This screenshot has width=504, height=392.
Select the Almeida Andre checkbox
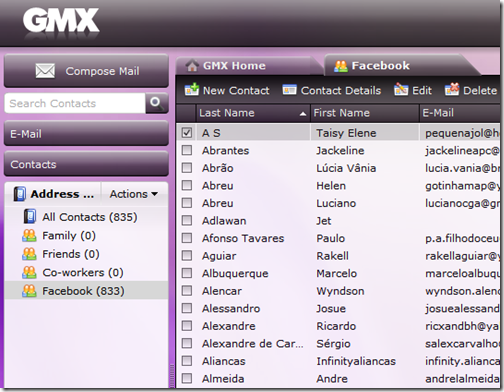coord(187,379)
